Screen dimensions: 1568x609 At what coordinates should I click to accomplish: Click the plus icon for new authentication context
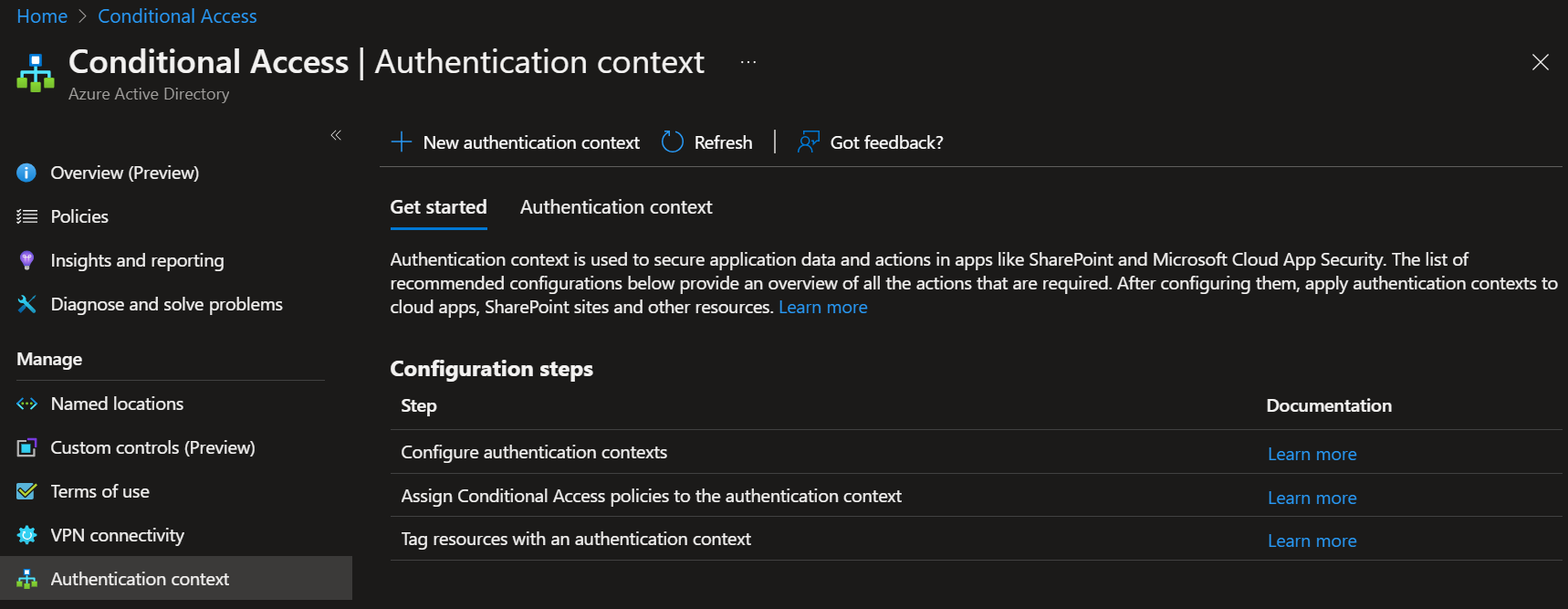[402, 142]
